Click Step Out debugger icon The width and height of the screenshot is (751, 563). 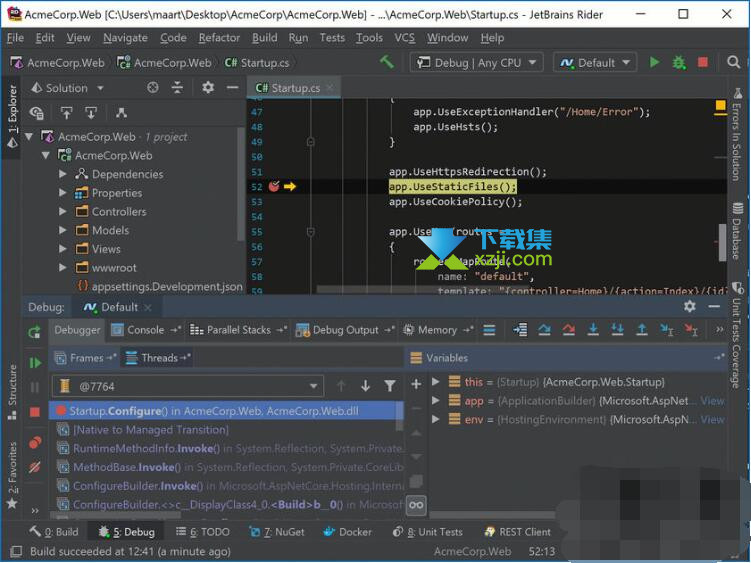point(642,330)
